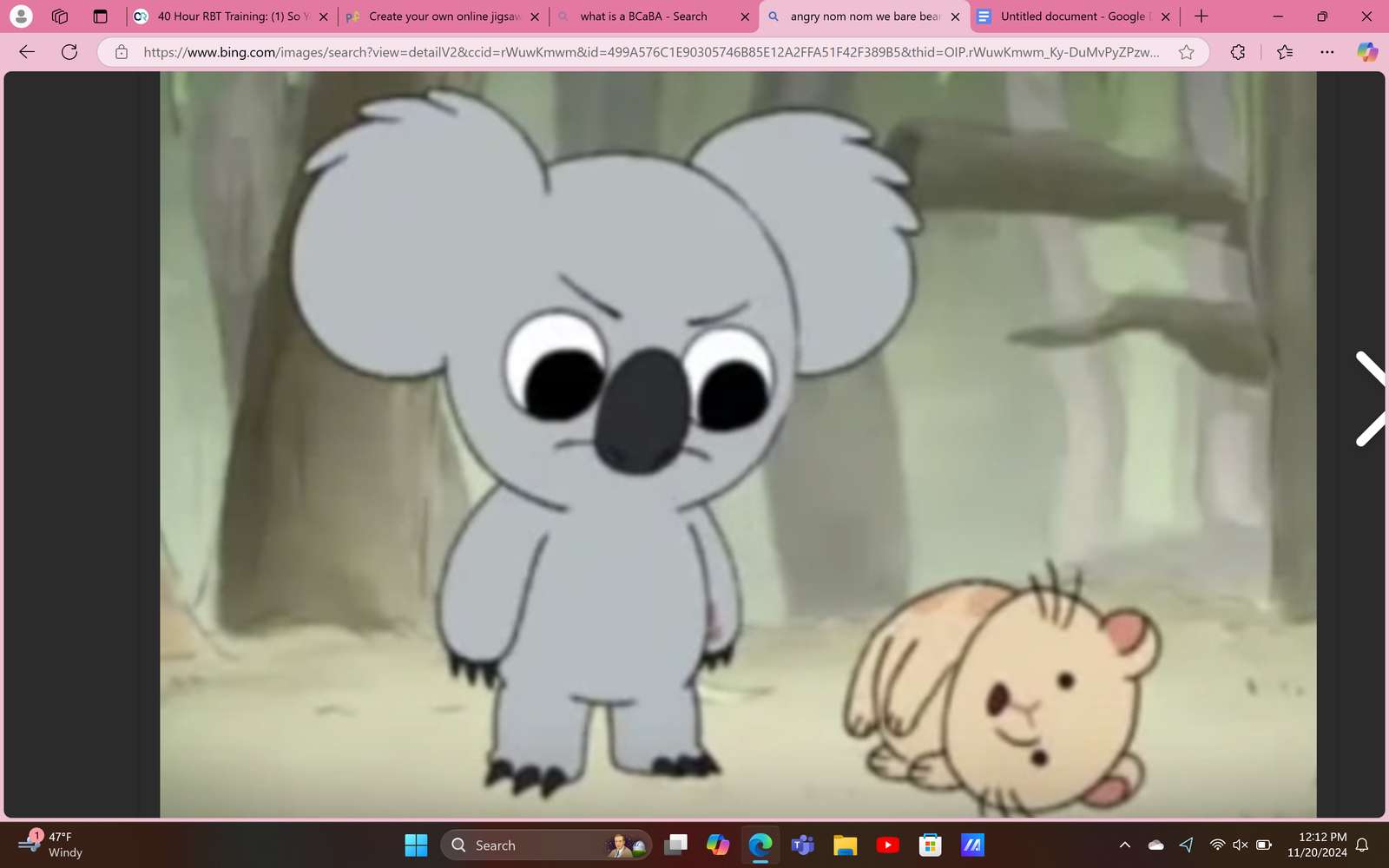Open the Wi-Fi network settings
The height and width of the screenshot is (868, 1389).
(1217, 845)
